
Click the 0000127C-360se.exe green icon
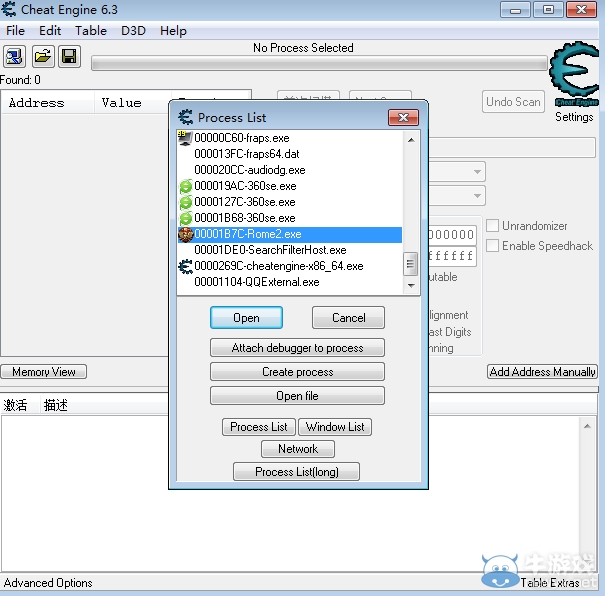(186, 202)
